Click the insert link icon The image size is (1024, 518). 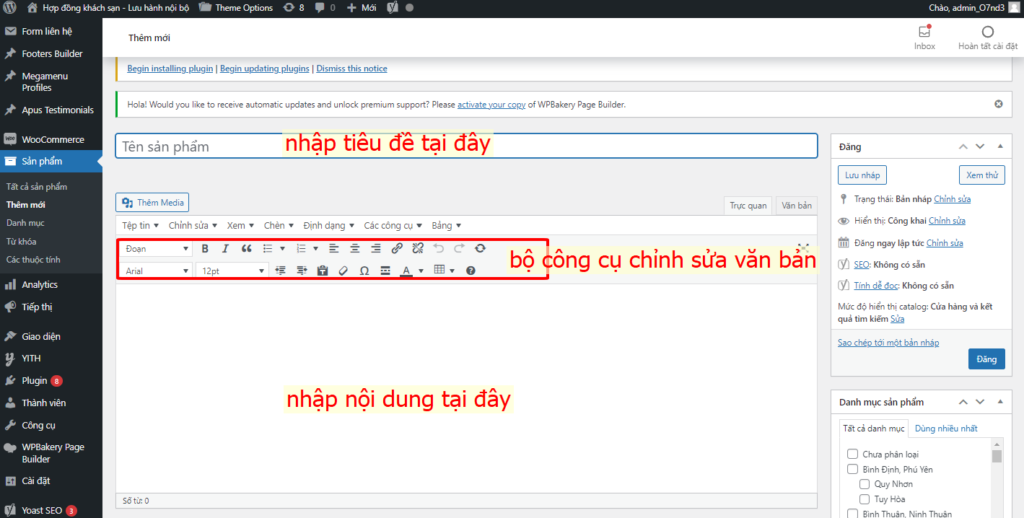397,248
